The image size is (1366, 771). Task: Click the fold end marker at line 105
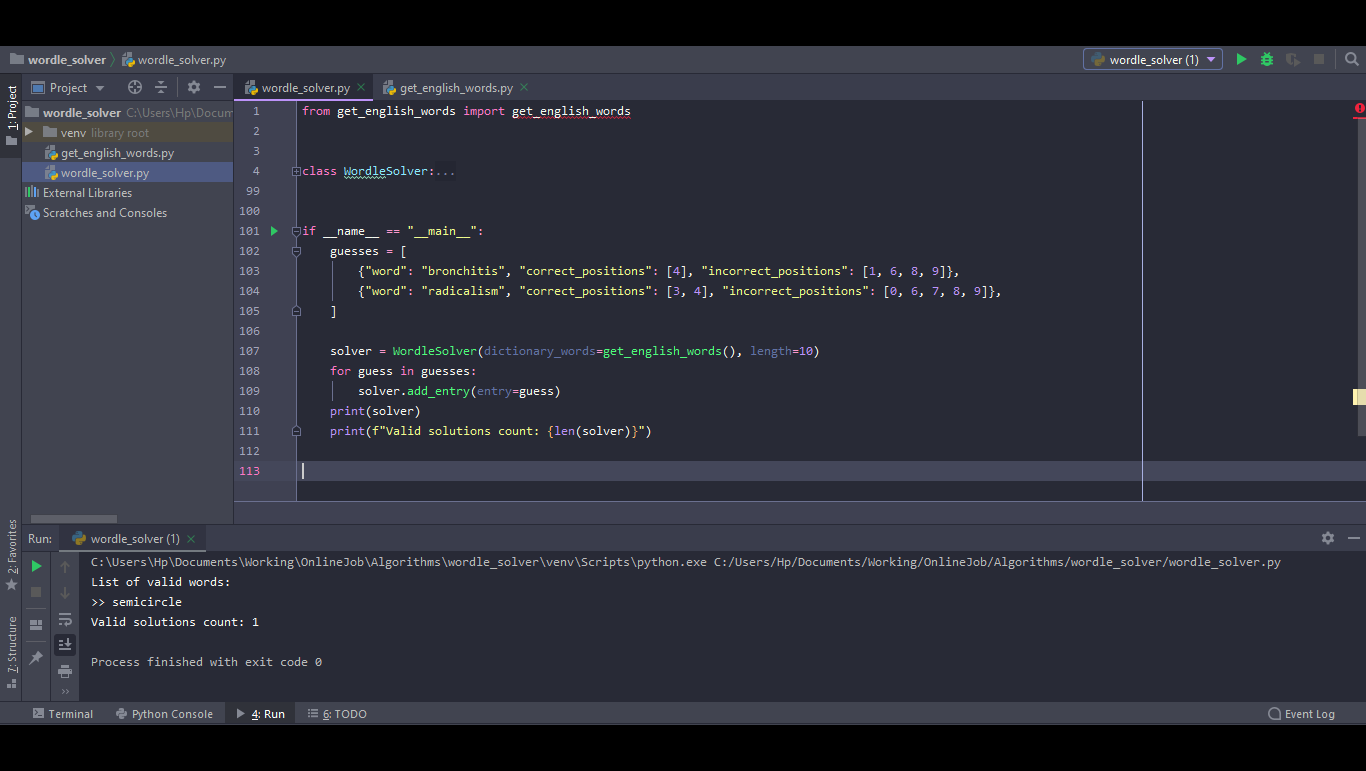click(x=296, y=311)
